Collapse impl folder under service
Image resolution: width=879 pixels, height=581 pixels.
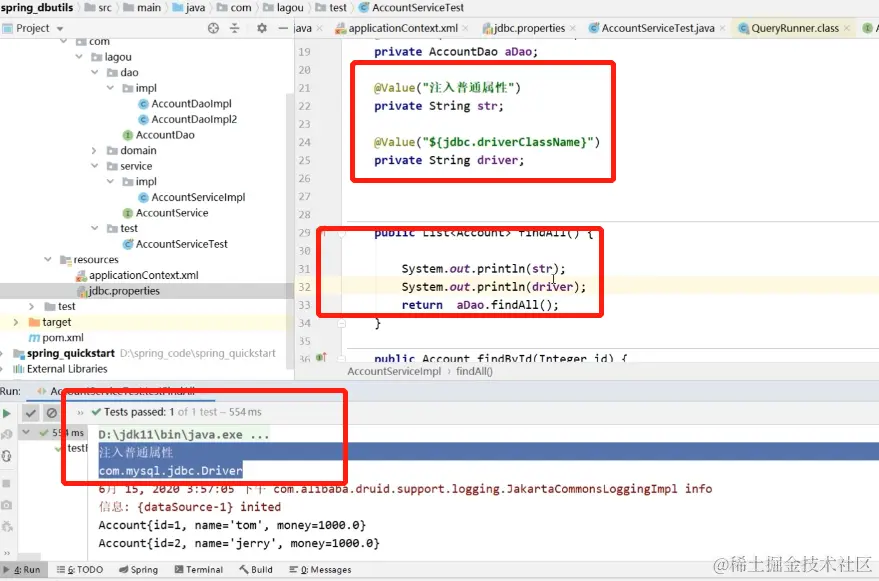(110, 182)
